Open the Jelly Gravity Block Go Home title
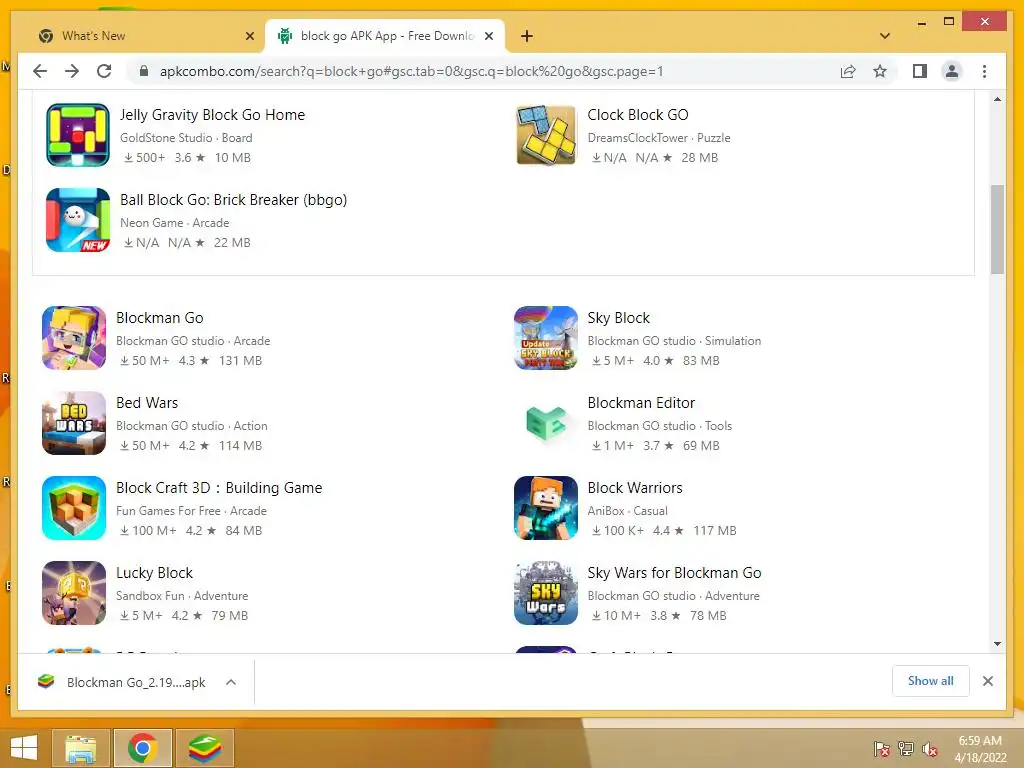Screen dimensions: 1024x768 tap(212, 115)
